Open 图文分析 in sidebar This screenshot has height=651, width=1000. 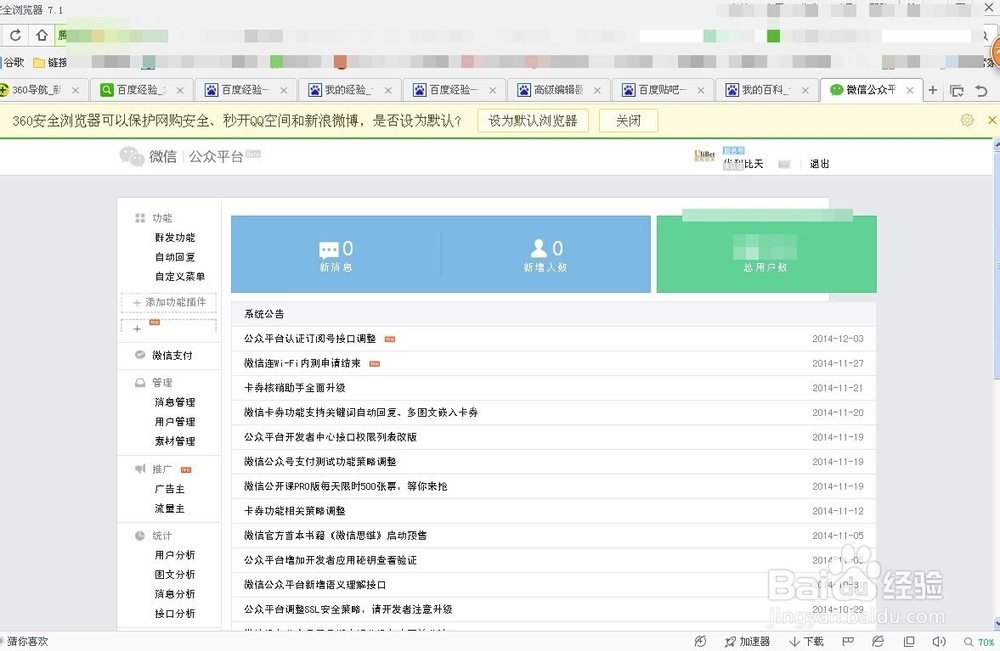click(x=175, y=574)
